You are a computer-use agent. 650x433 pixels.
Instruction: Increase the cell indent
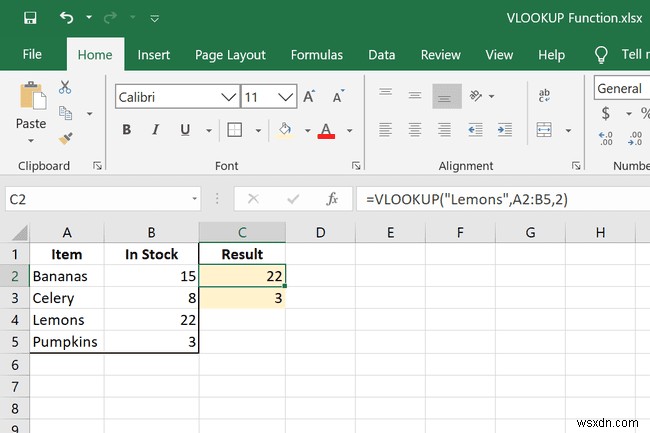pos(504,130)
